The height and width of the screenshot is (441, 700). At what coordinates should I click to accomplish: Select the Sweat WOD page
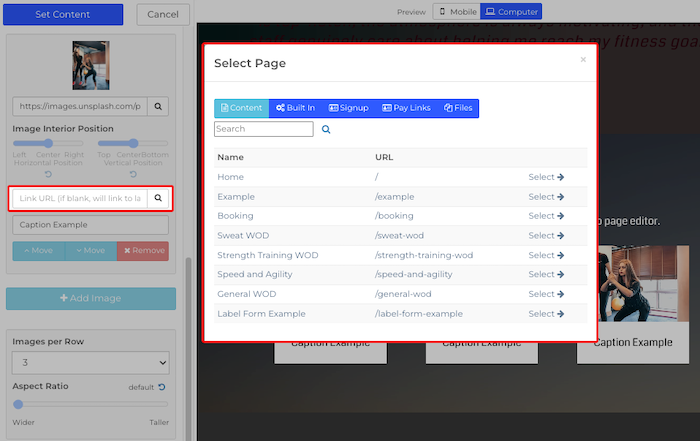(x=546, y=236)
